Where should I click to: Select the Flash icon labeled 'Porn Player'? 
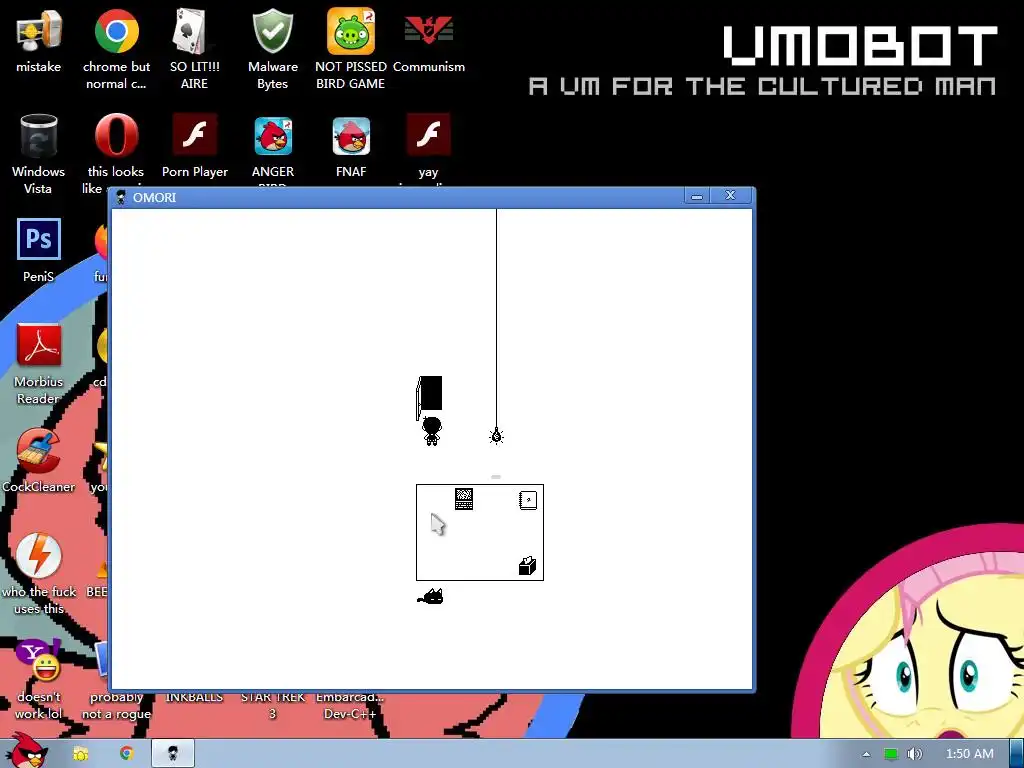[x=195, y=135]
